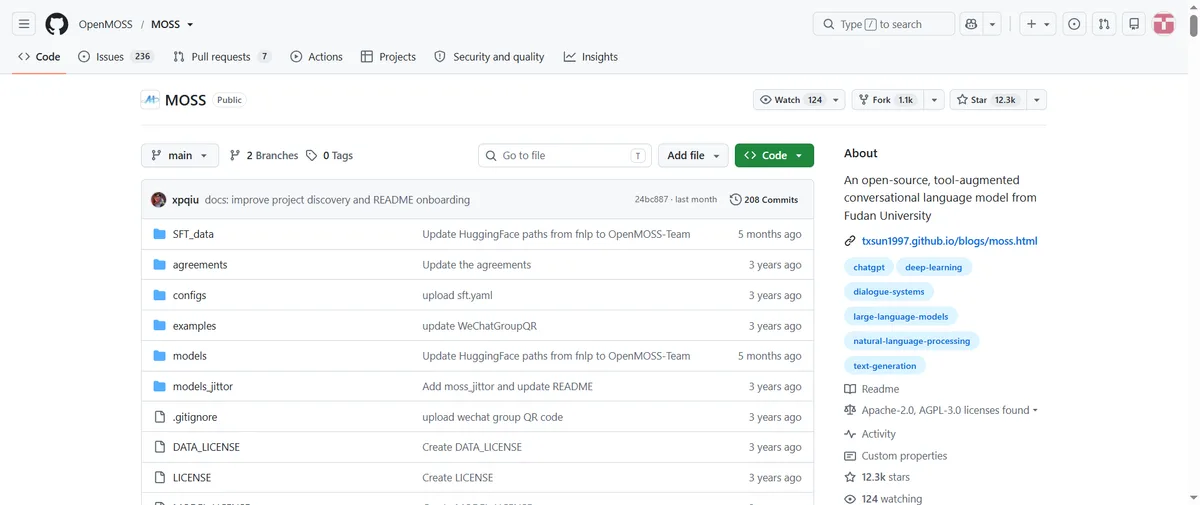Select the deep-learning topic tag
The width and height of the screenshot is (1200, 505).
click(934, 267)
